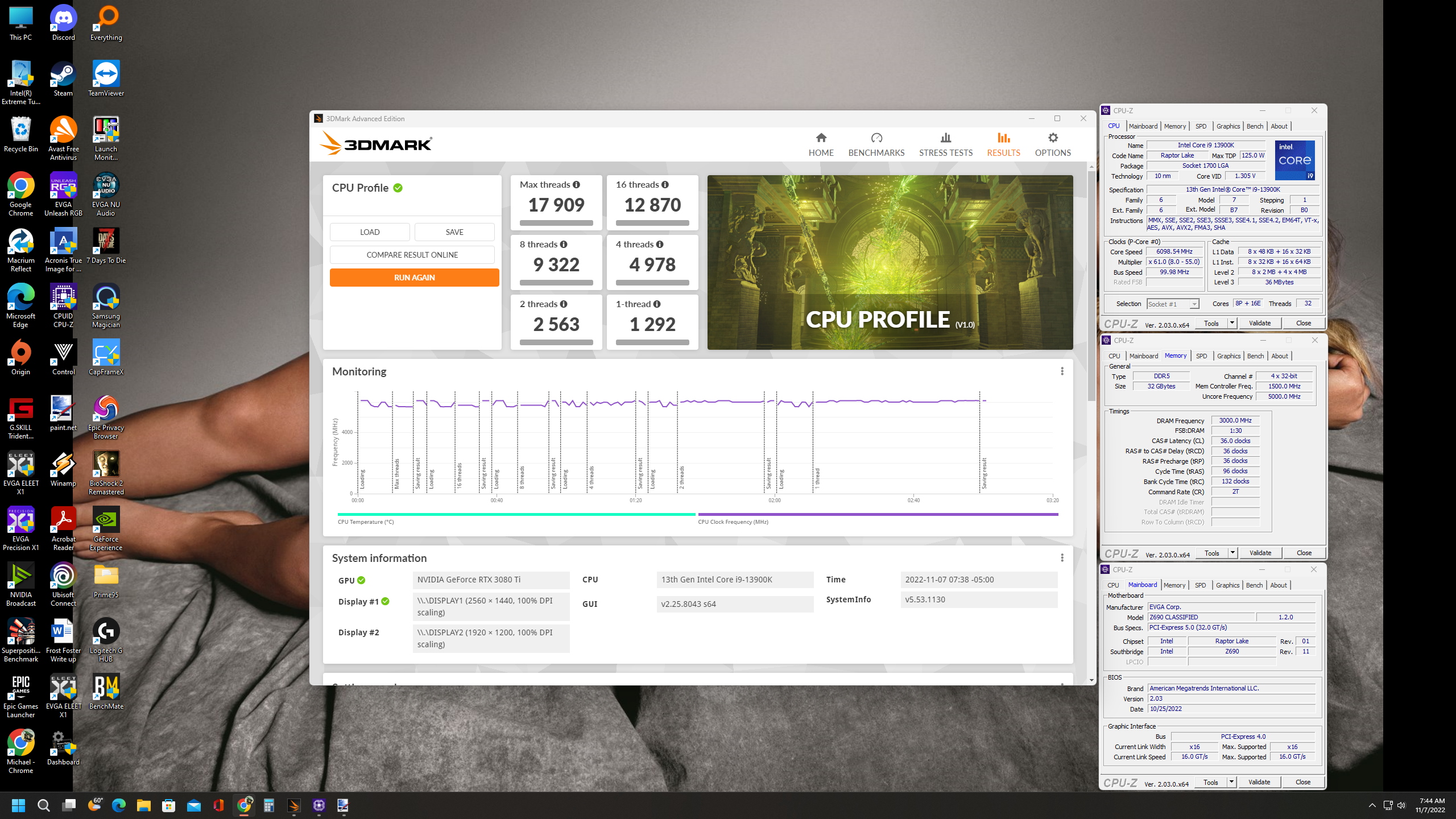
Task: Click Tools button in the Memory CPU-Z window
Action: [1211, 553]
